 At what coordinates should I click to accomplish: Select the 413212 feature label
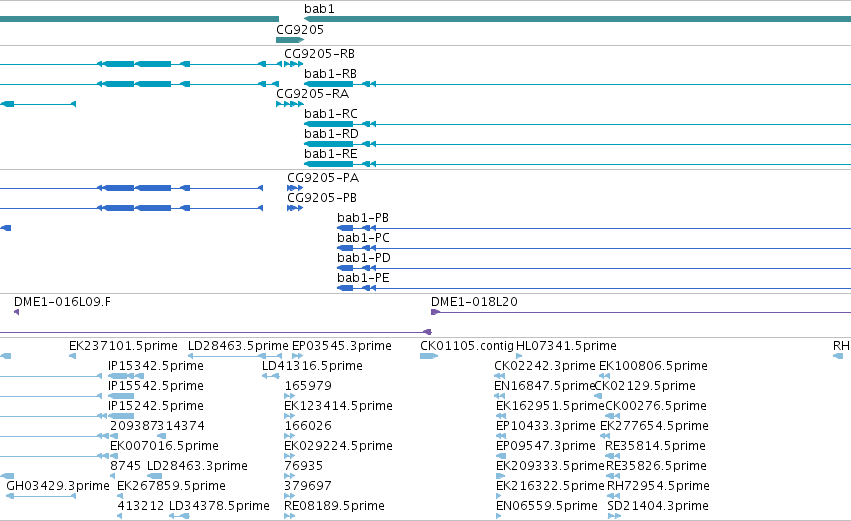click(x=141, y=507)
